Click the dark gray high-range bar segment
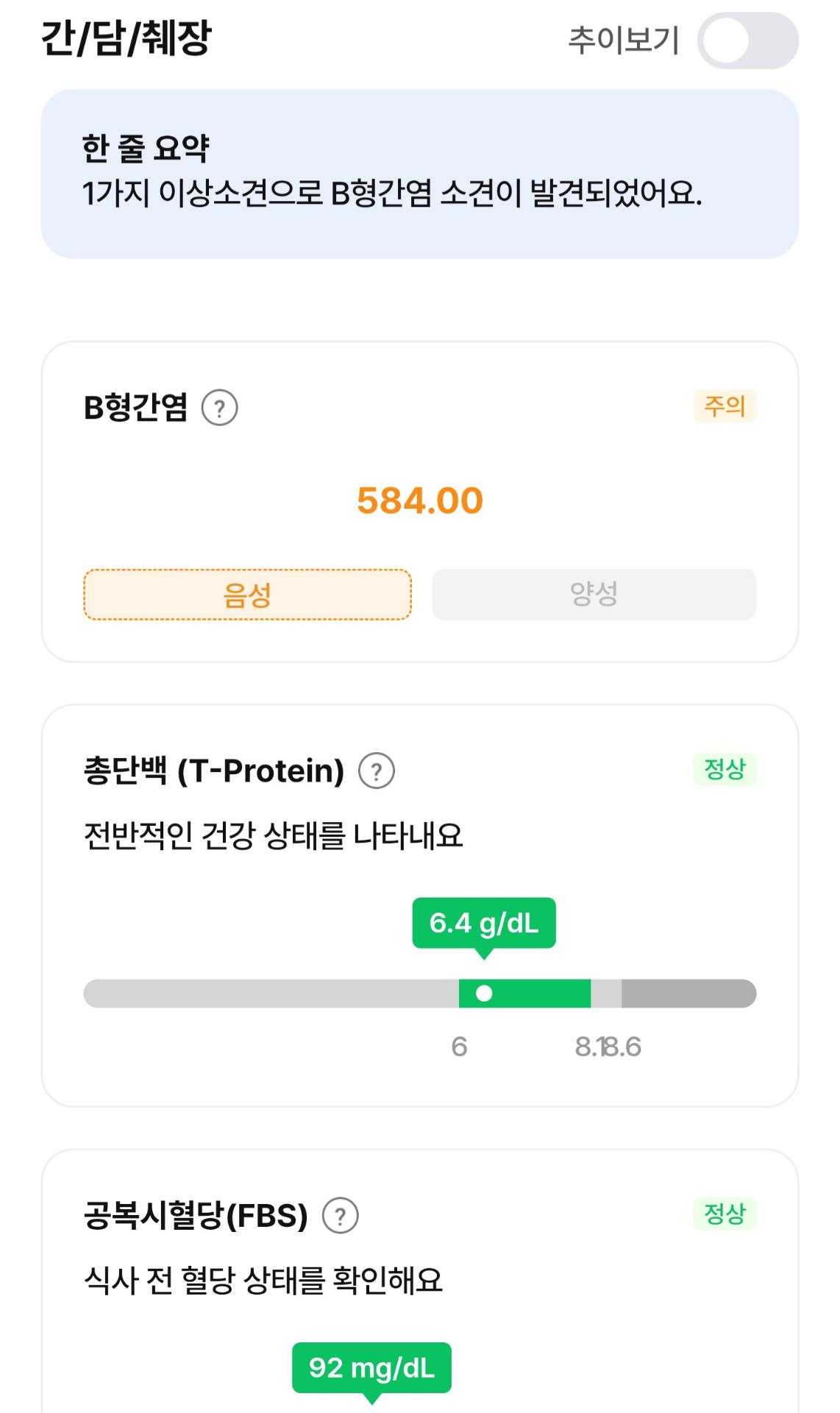Viewport: 840px width, 1413px height. 688,994
